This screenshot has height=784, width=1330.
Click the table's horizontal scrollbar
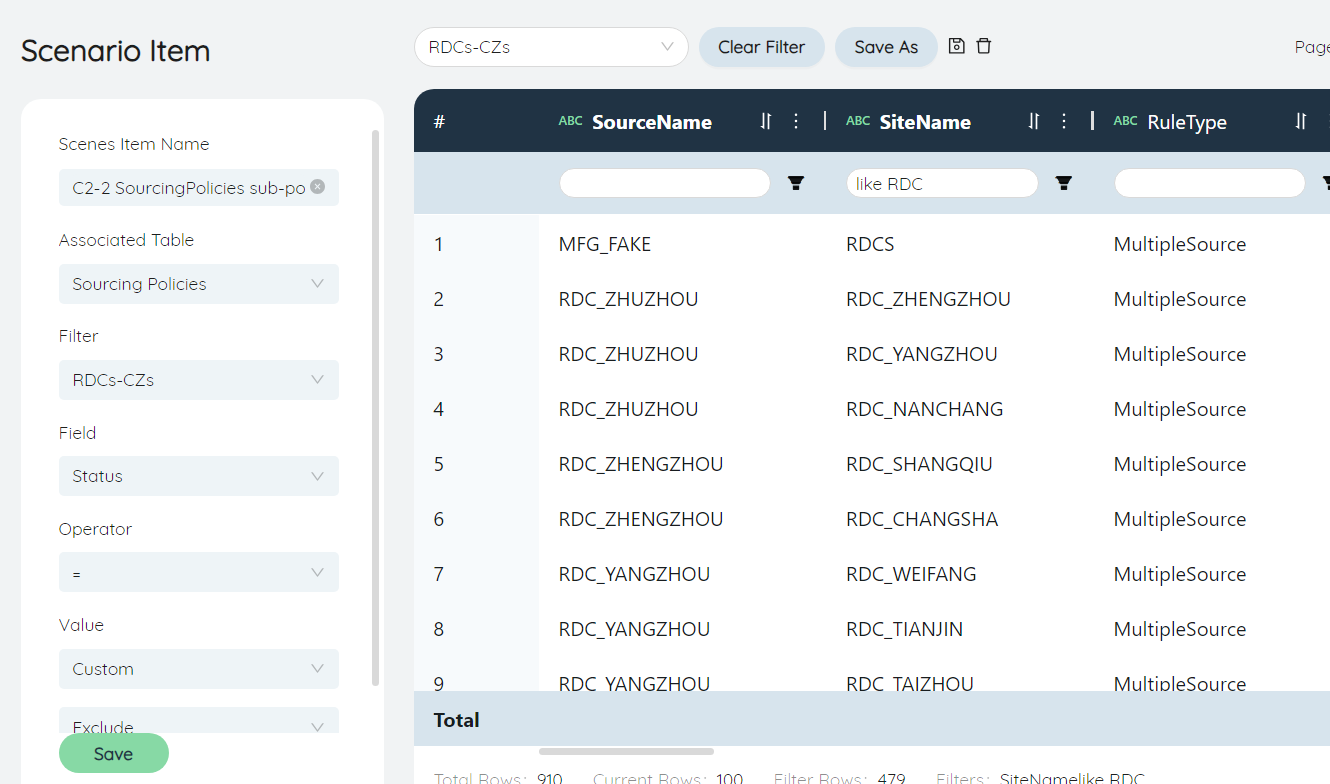coord(626,751)
